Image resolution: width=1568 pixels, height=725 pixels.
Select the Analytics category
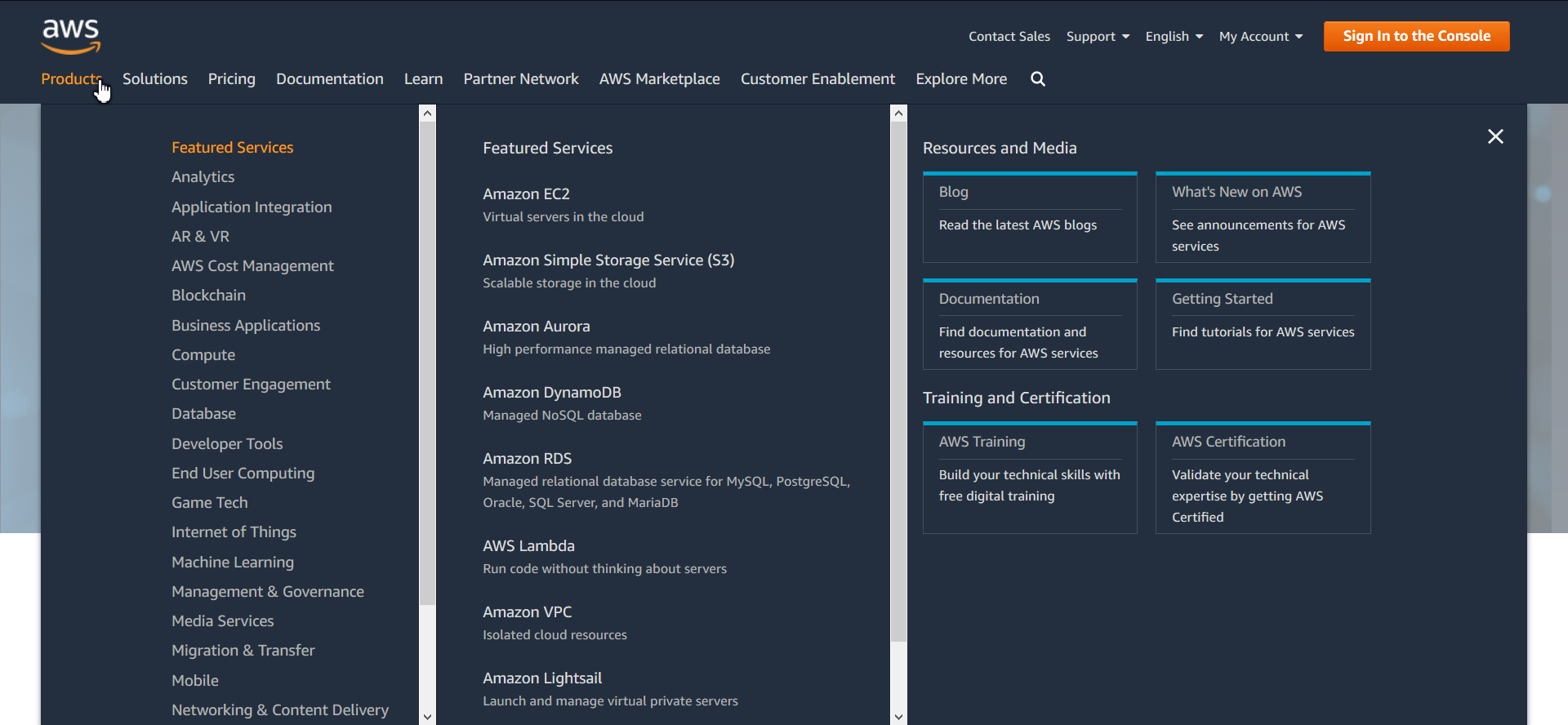click(203, 176)
